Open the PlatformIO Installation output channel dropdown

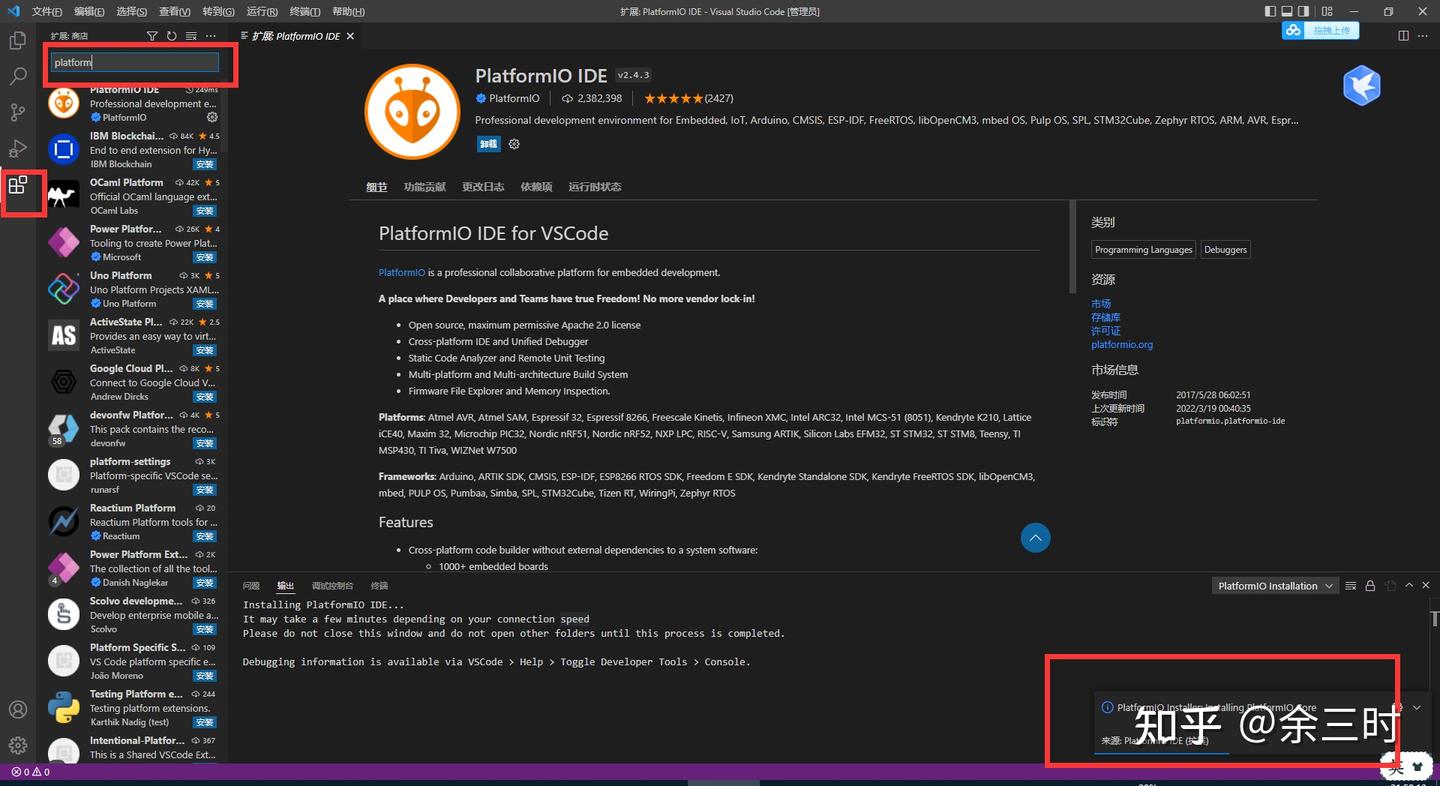[x=1275, y=585]
